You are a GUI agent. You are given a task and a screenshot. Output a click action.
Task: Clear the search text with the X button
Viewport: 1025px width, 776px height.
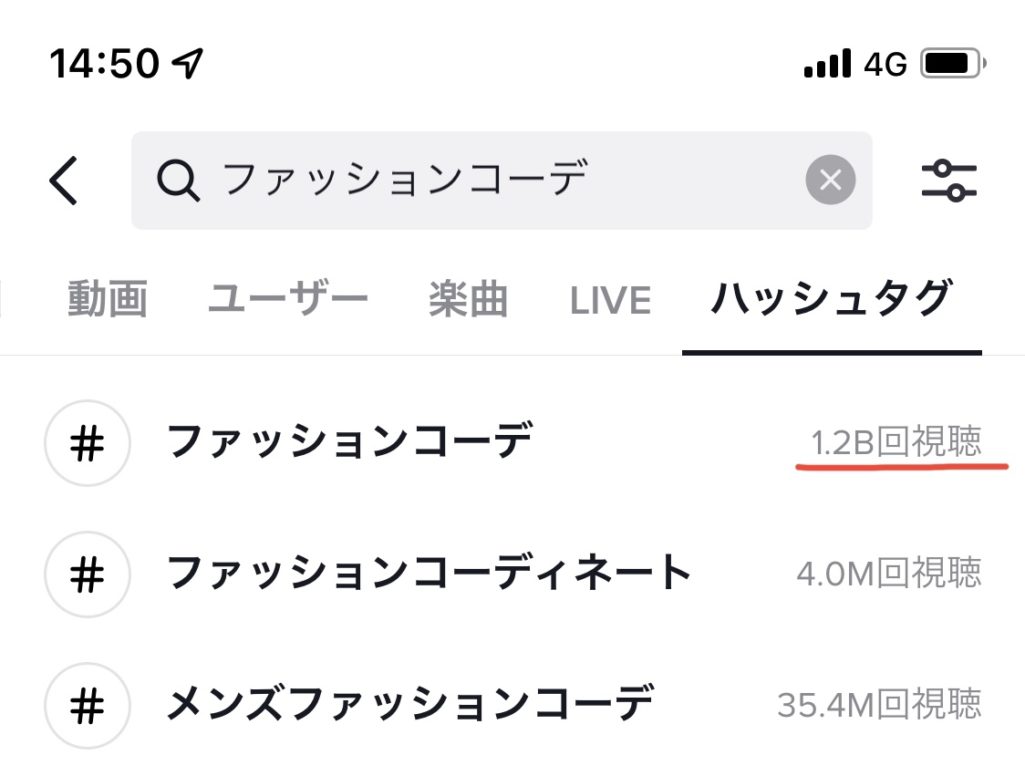(x=830, y=180)
